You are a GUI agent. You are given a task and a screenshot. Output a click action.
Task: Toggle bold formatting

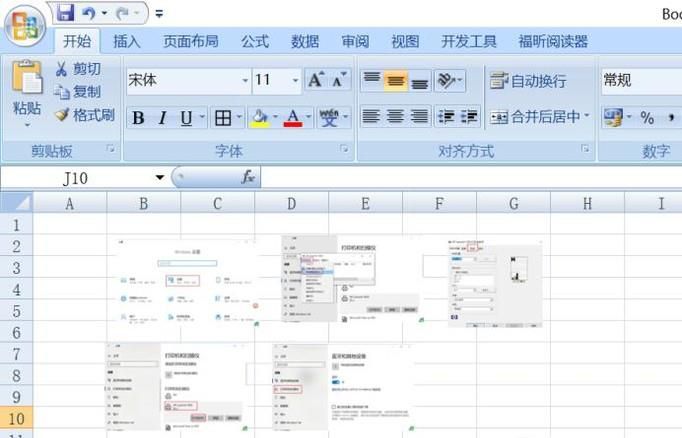point(138,118)
